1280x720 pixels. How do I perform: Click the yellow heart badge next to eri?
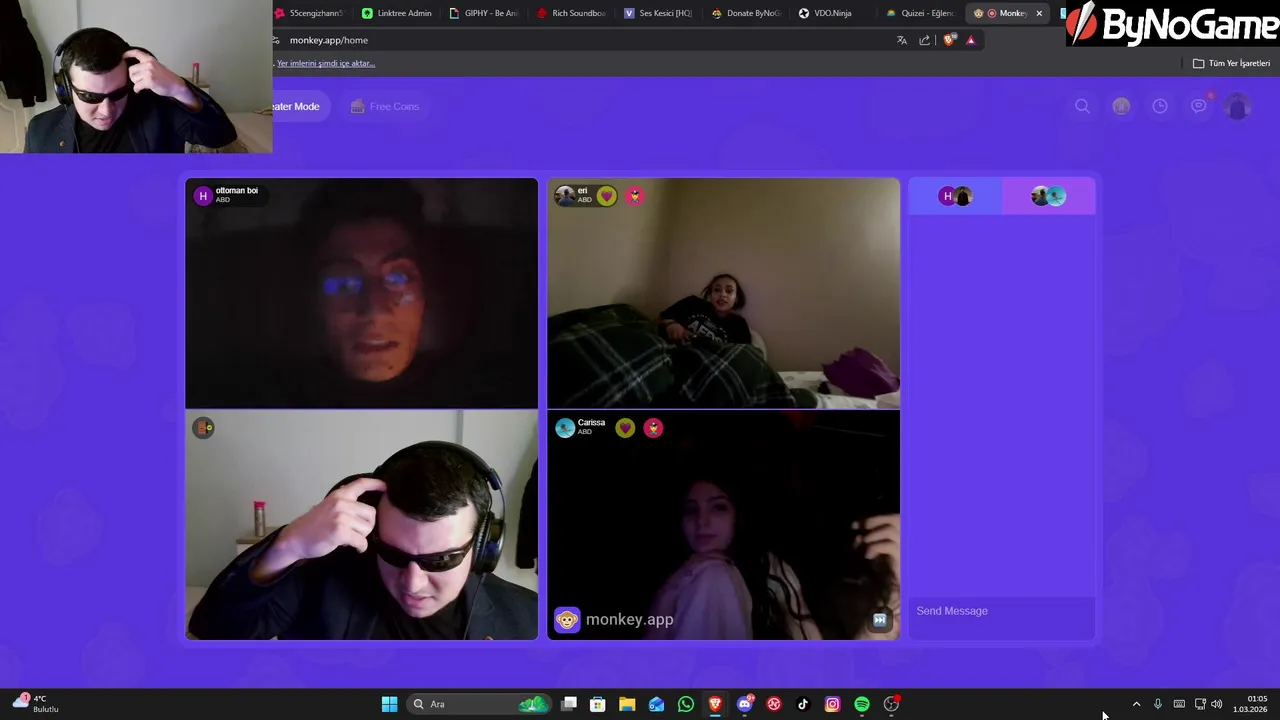click(607, 196)
